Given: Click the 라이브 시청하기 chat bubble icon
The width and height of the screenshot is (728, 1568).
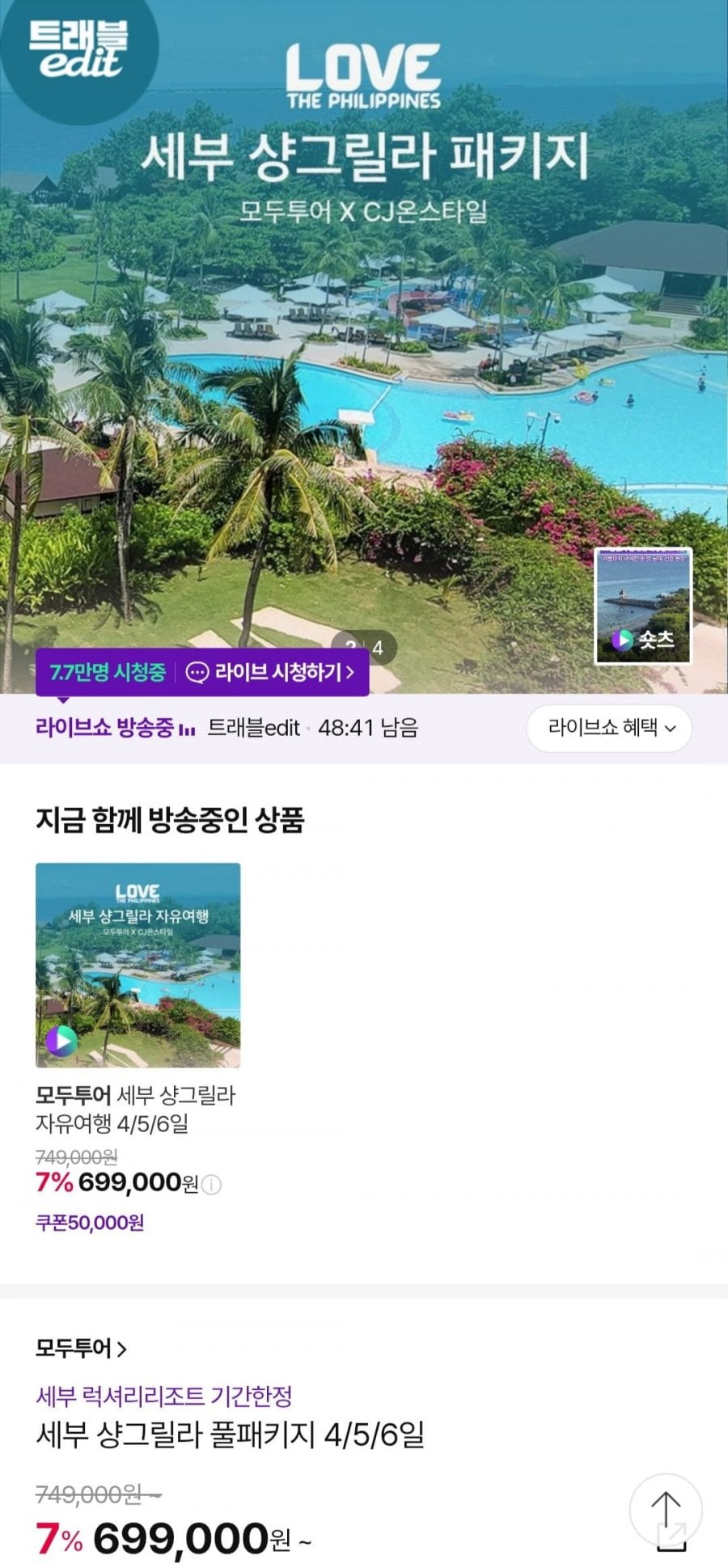Looking at the screenshot, I should pyautogui.click(x=197, y=673).
